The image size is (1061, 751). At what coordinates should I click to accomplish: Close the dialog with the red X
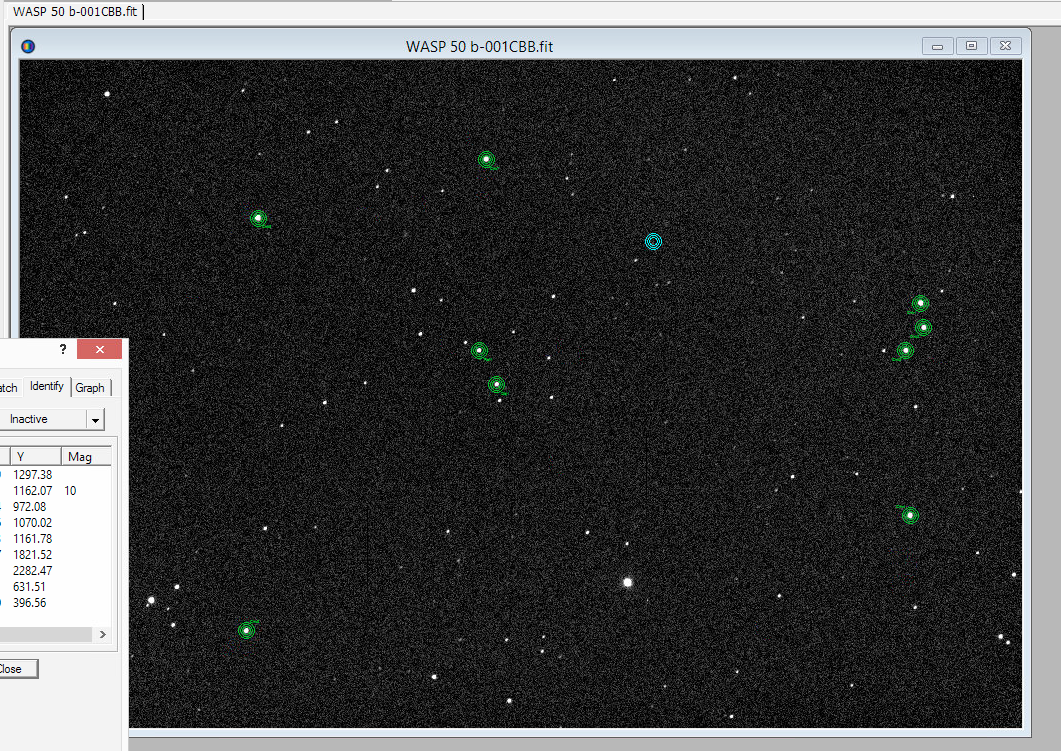pos(99,350)
